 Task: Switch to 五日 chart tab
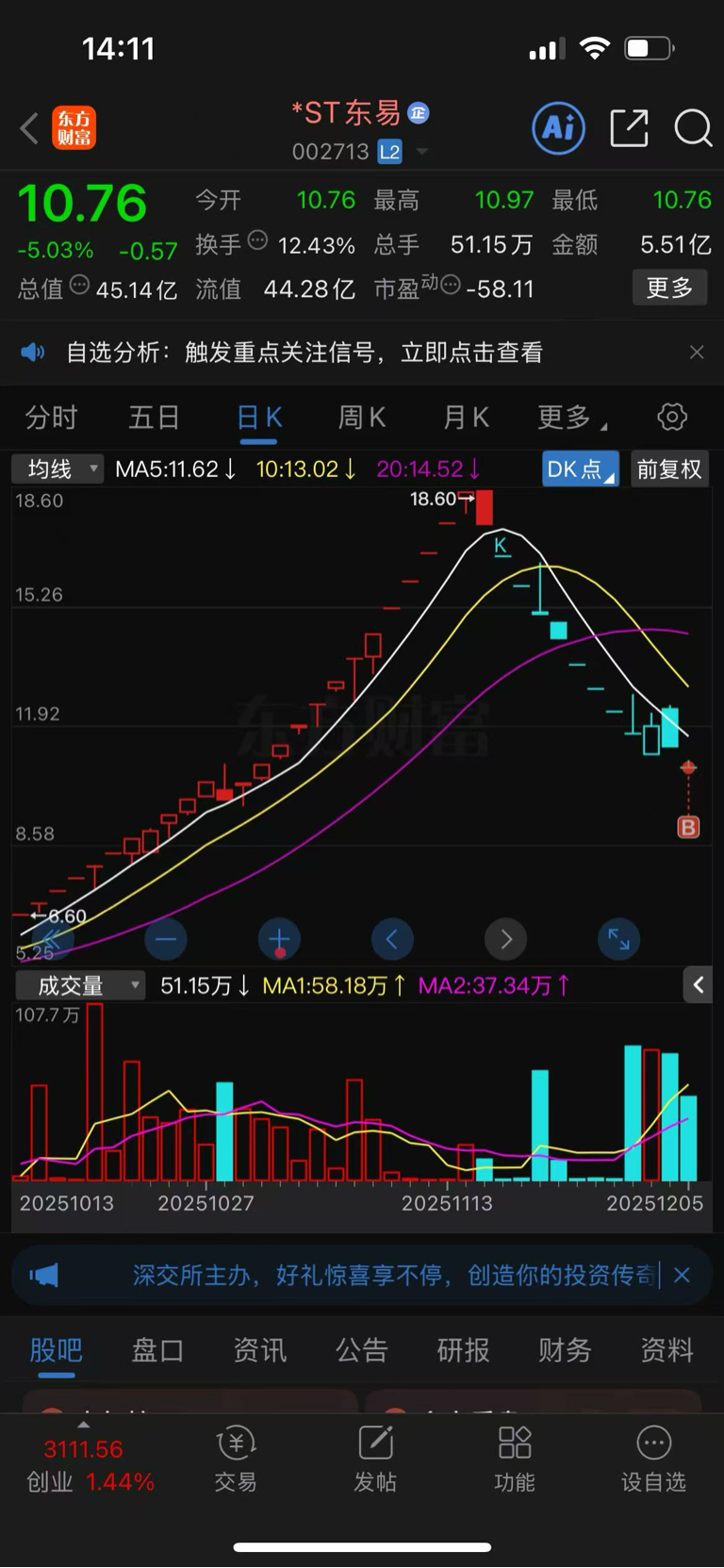pyautogui.click(x=154, y=417)
